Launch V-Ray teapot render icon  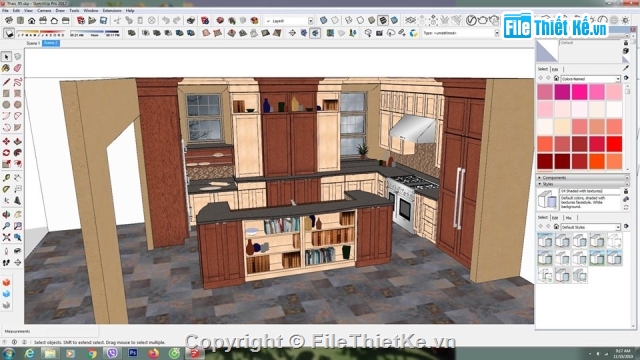click(482, 20)
